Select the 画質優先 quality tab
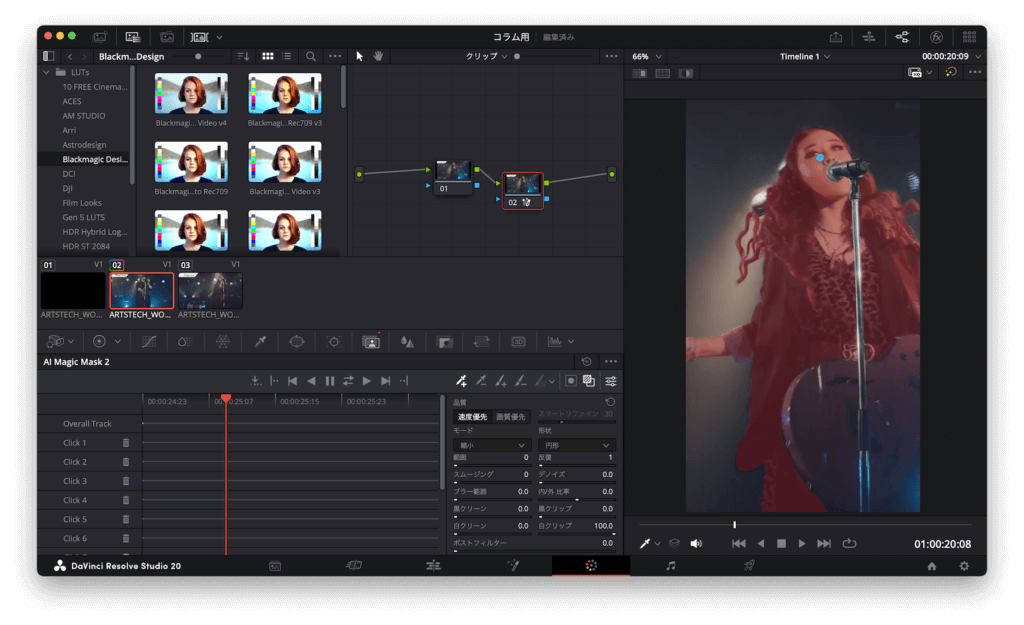Image resolution: width=1024 pixels, height=625 pixels. pyautogui.click(x=511, y=416)
